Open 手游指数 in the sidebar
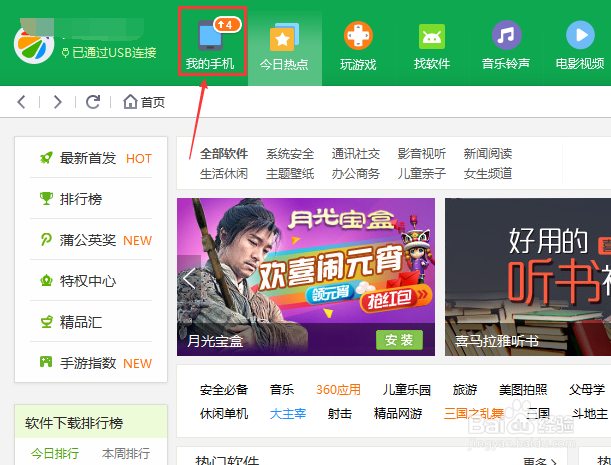611x465 pixels. 88,363
